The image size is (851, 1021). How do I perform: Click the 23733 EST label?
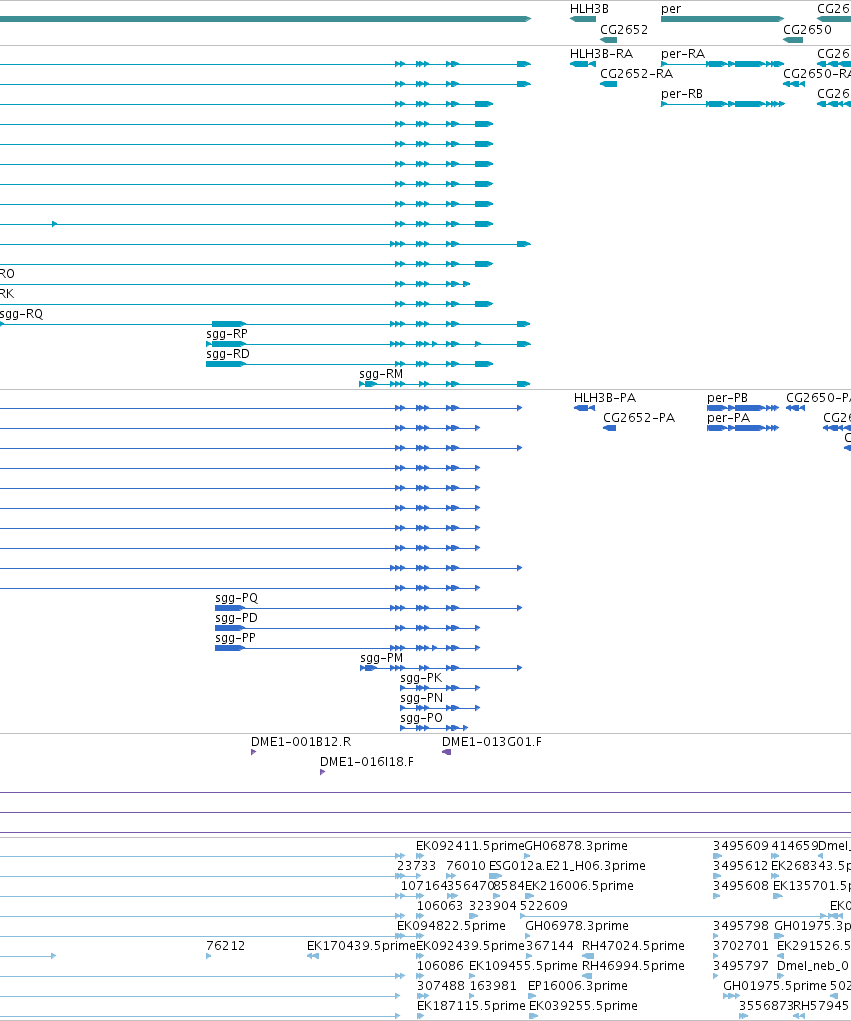[x=417, y=866]
